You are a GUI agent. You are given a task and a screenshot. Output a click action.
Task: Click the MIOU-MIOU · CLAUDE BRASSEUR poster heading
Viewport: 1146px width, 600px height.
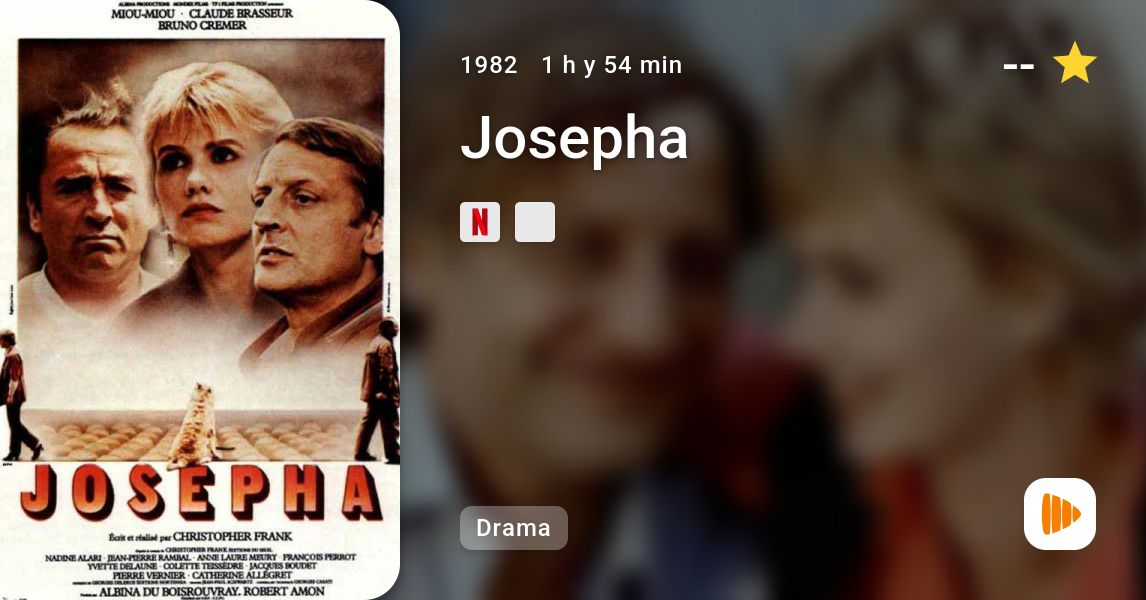[202, 13]
